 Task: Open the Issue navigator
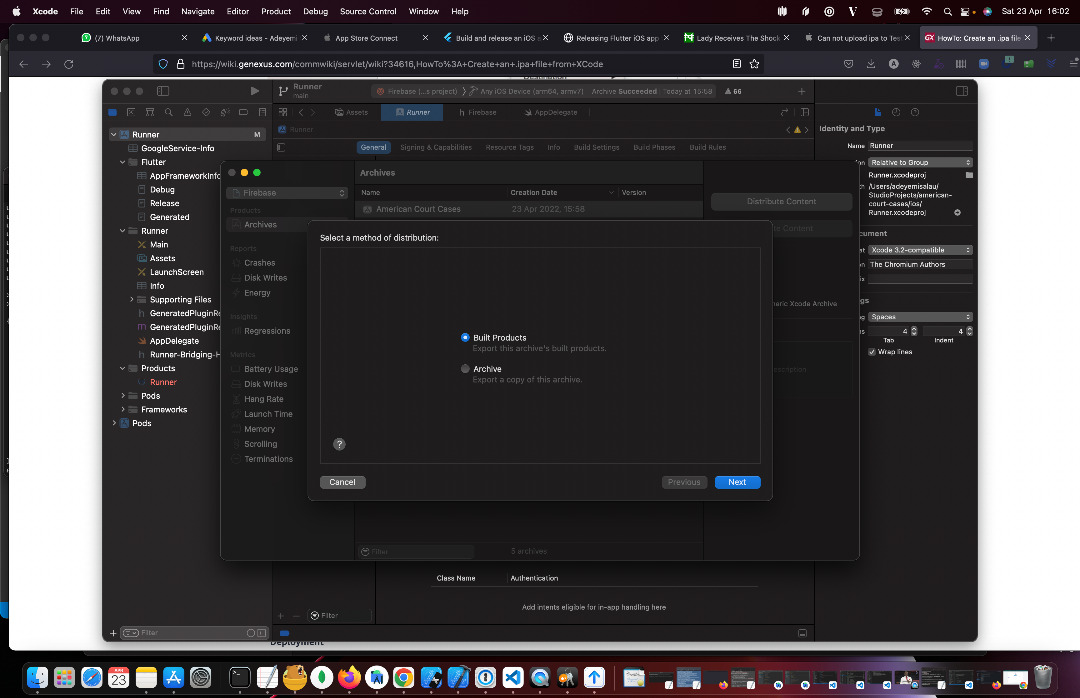click(x=187, y=112)
